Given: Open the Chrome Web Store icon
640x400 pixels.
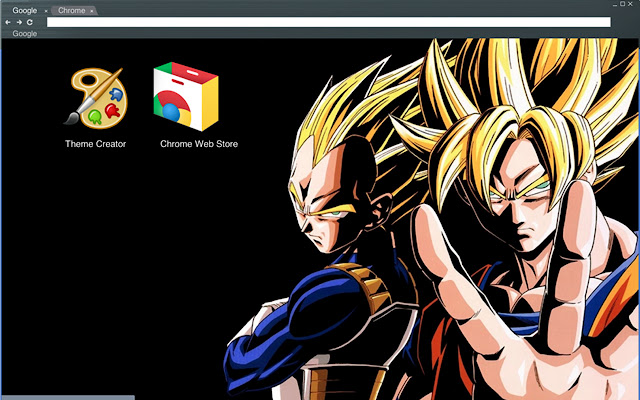Looking at the screenshot, I should (x=186, y=96).
